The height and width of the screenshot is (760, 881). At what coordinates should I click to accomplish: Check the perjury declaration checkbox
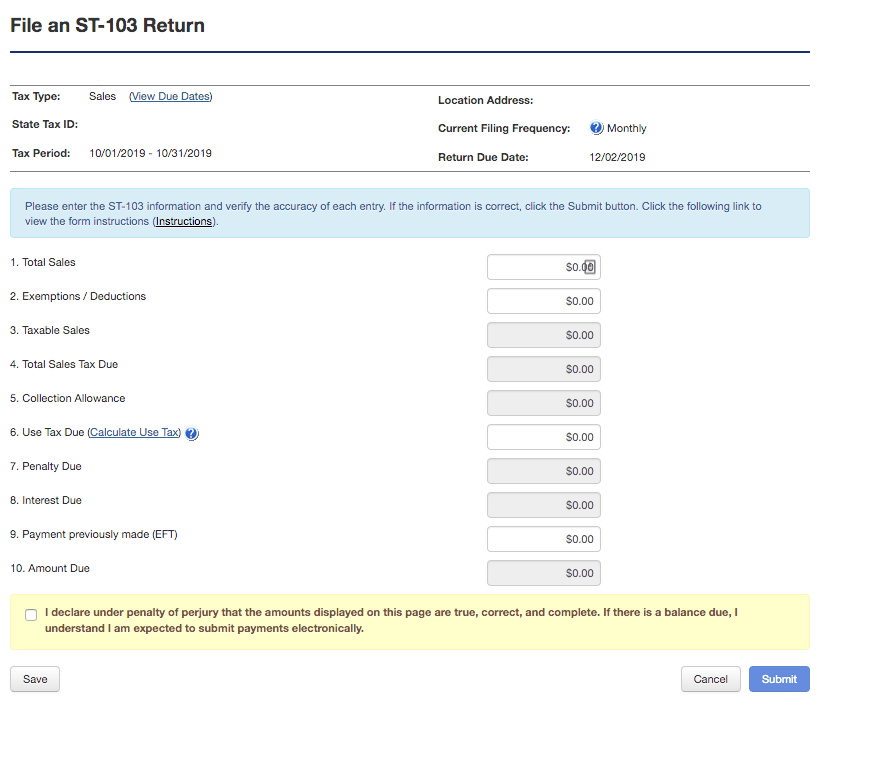pos(31,615)
